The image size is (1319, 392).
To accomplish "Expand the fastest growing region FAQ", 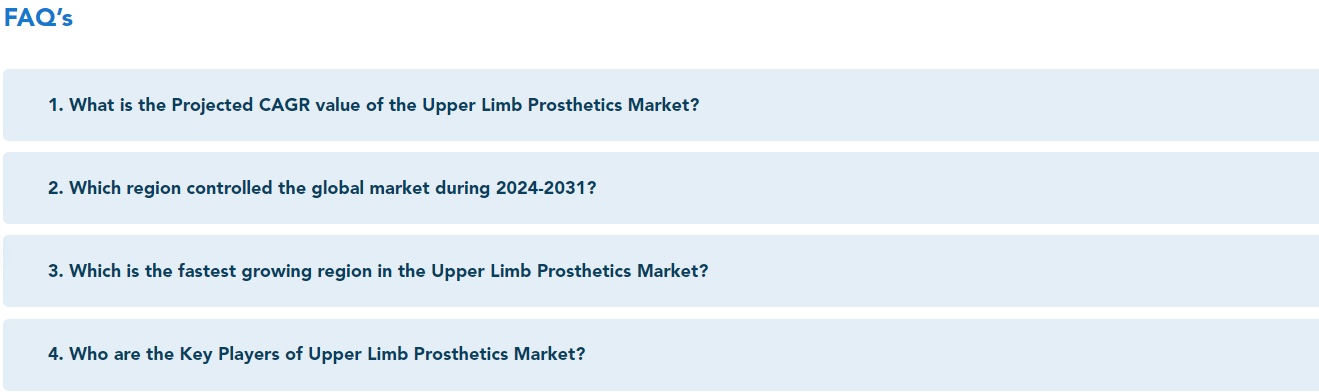I will pyautogui.click(x=661, y=271).
